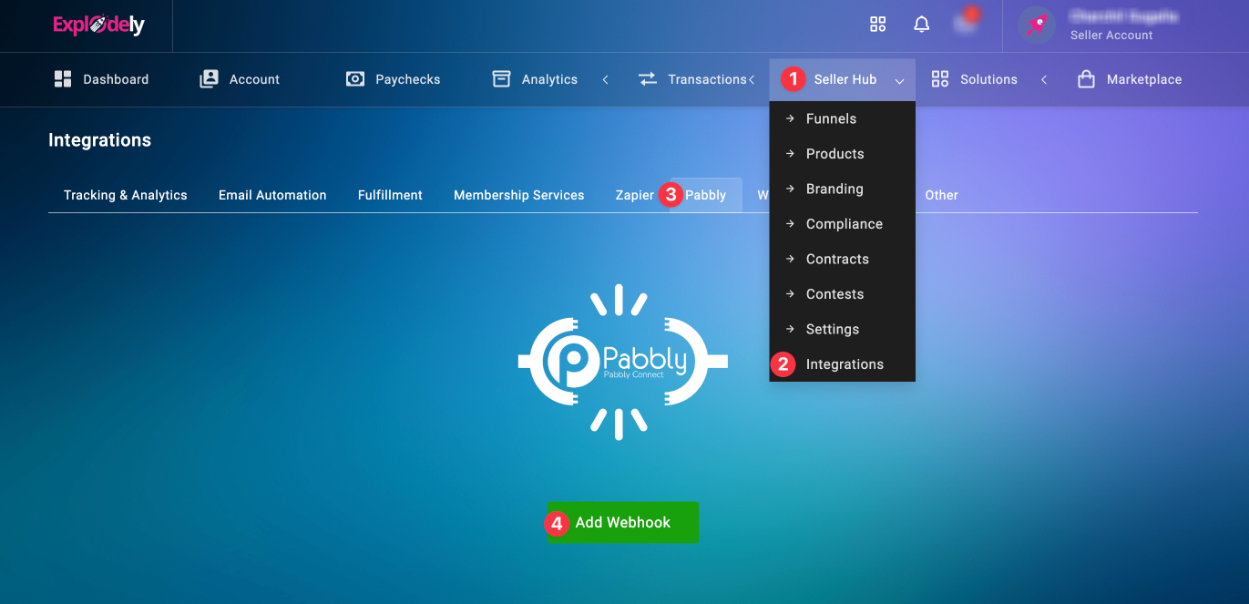Click the Seller Account label
Viewport: 1249px width, 604px height.
tap(1111, 35)
